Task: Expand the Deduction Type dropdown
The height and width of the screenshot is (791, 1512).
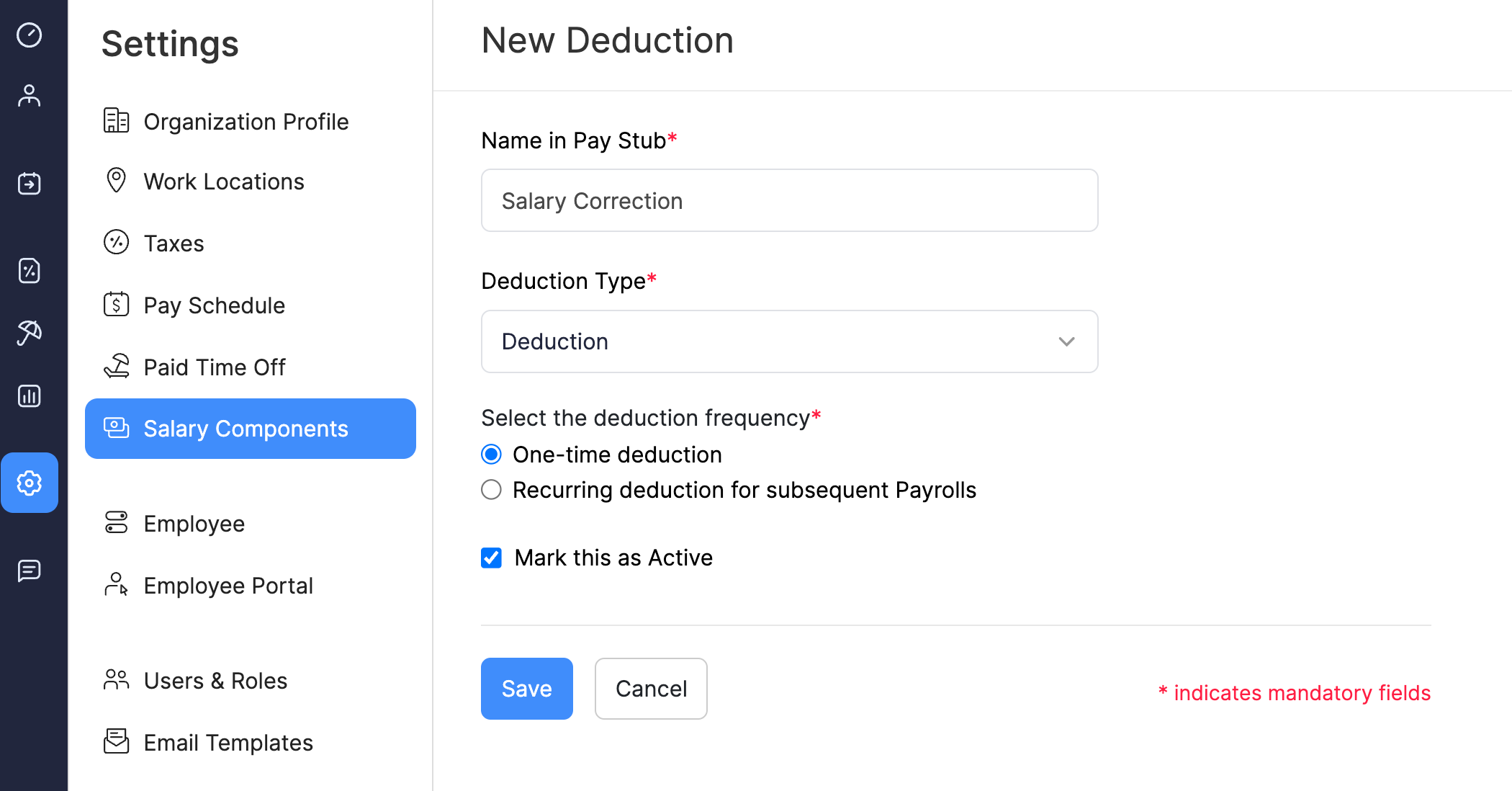Action: 1067,342
